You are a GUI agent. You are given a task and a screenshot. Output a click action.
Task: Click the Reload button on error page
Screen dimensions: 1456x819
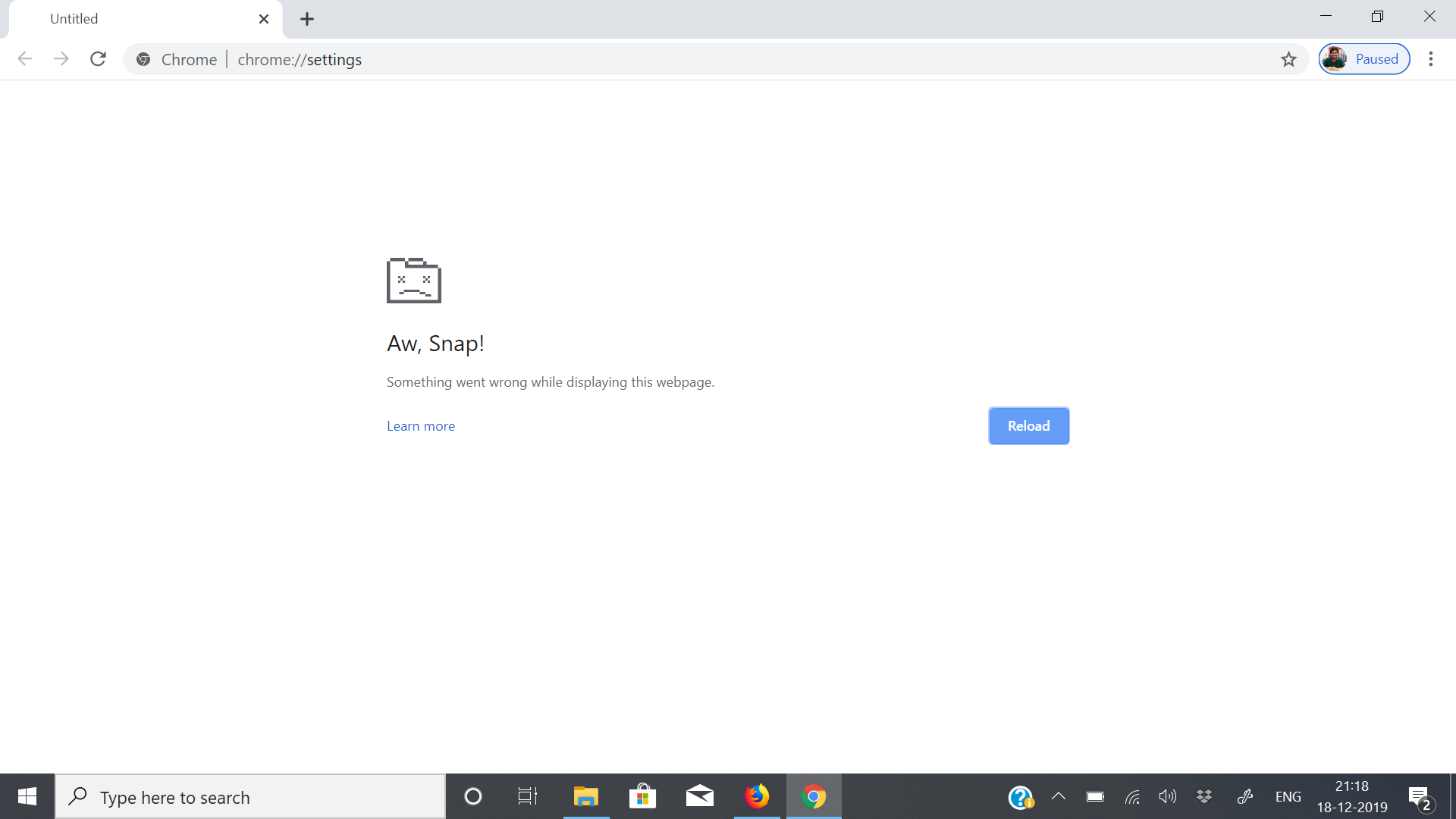click(x=1028, y=426)
